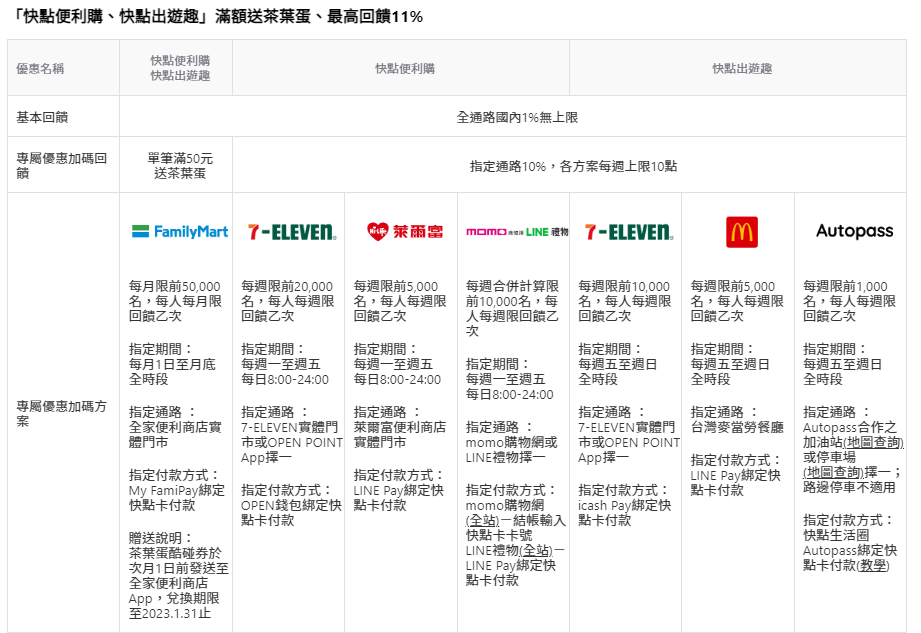The width and height of the screenshot is (921, 633).
Task: Open the 加油站 地圖查詢 link
Action: click(x=873, y=442)
